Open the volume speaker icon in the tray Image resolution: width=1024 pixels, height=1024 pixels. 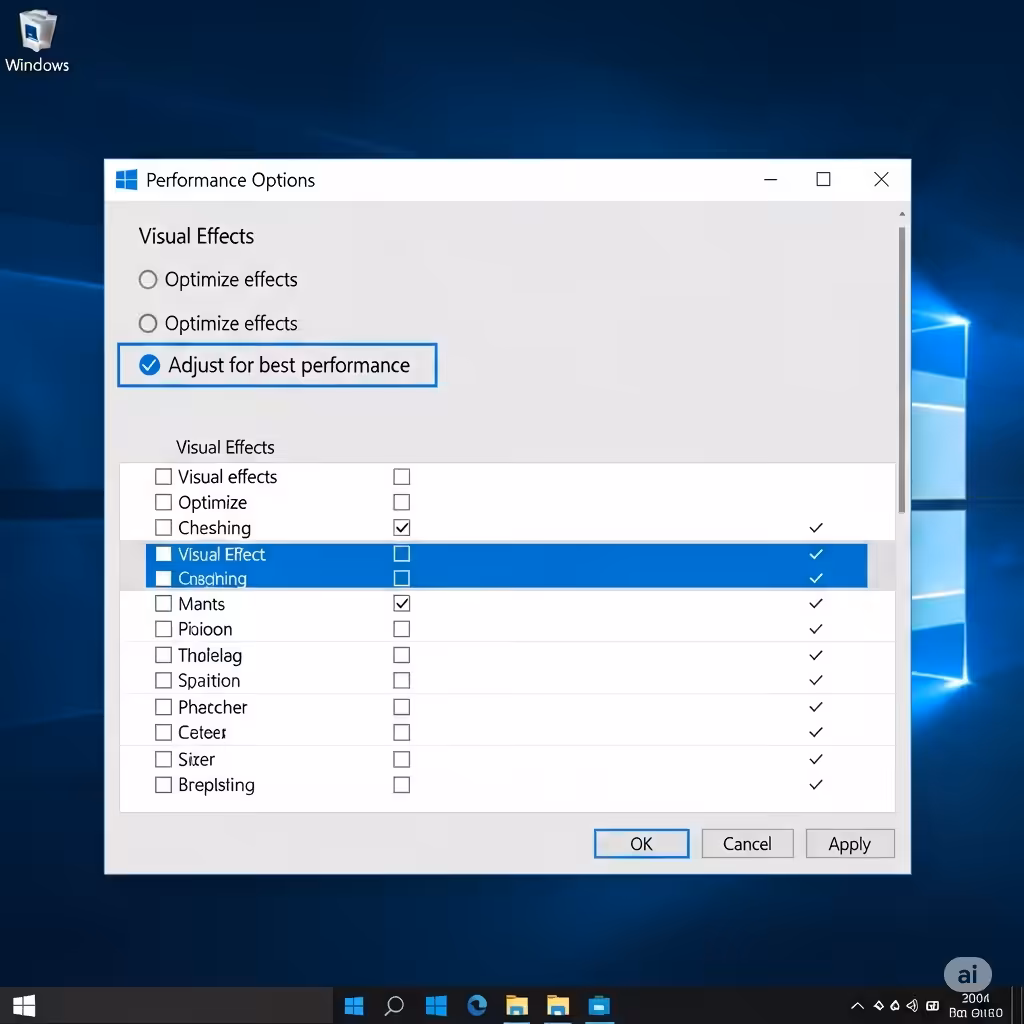[912, 1006]
